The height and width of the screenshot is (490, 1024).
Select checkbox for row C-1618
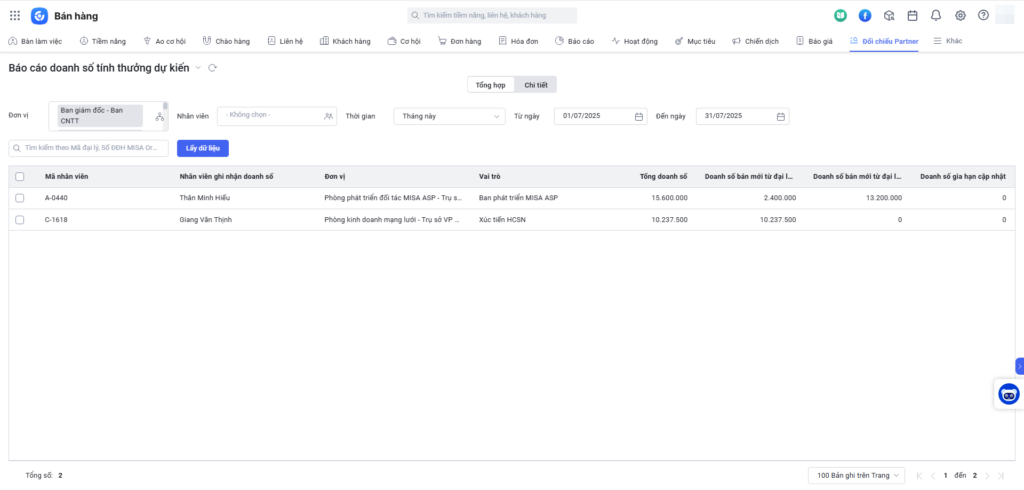(x=19, y=219)
